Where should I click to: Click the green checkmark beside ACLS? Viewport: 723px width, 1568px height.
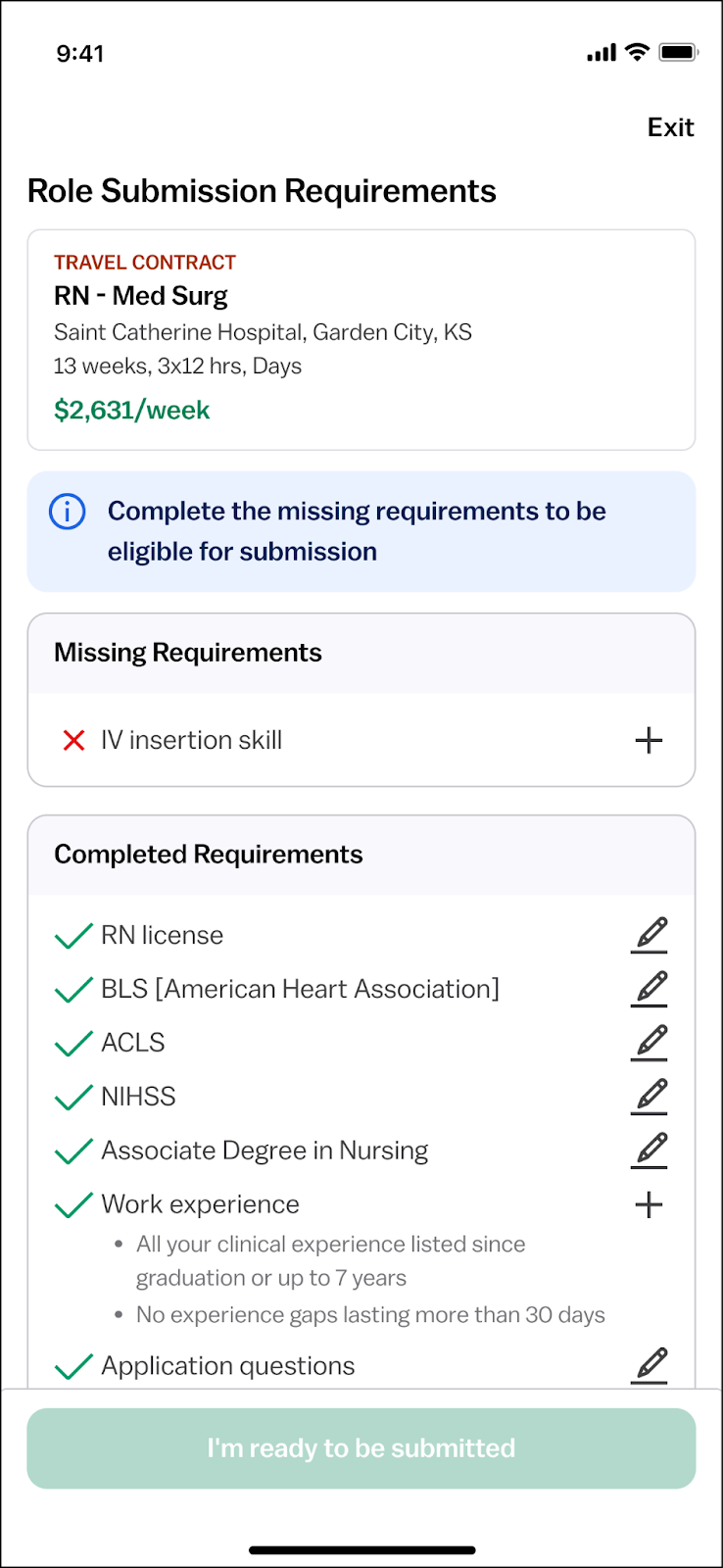tap(73, 1044)
